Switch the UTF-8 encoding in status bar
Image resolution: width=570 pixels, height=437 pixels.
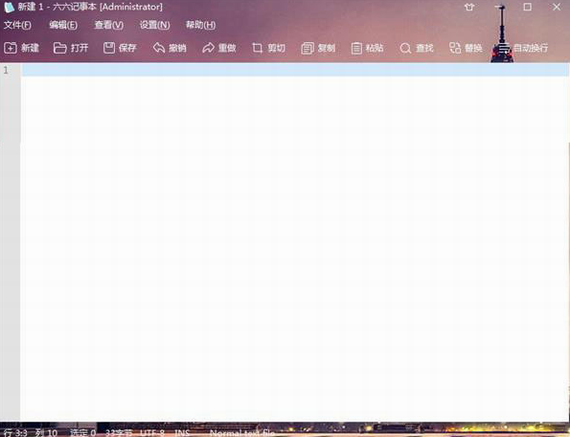pyautogui.click(x=153, y=433)
